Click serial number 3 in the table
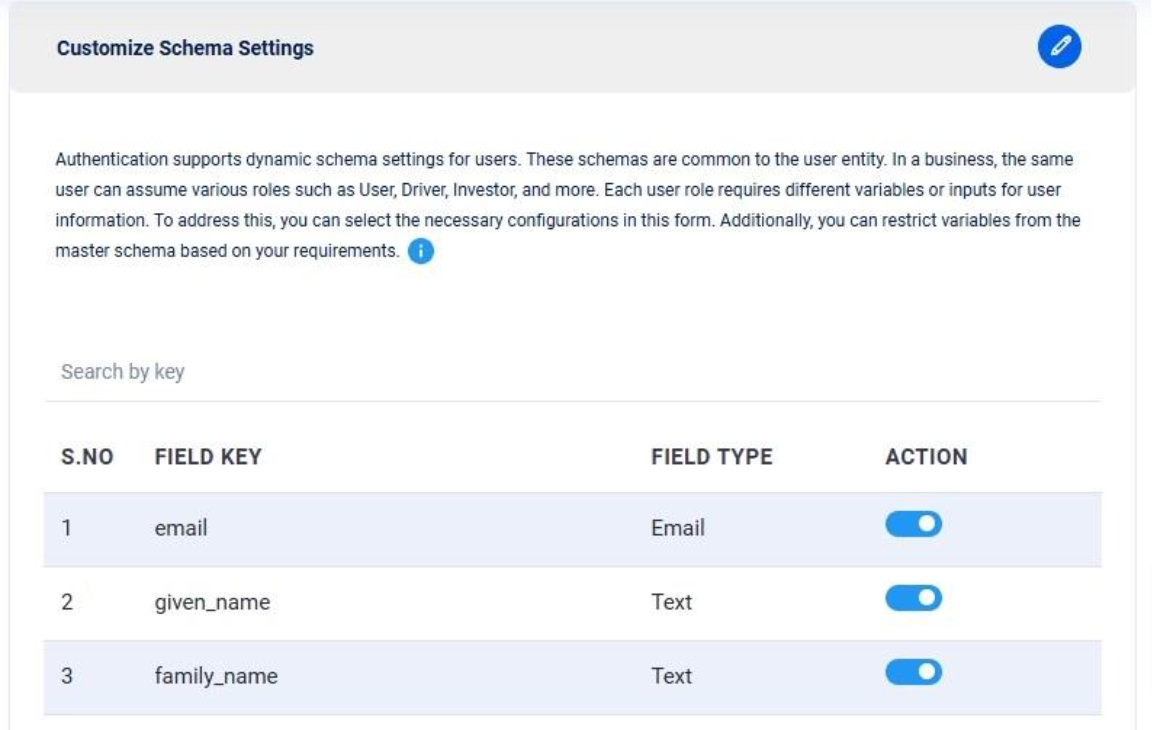The image size is (1152, 730). tap(66, 676)
